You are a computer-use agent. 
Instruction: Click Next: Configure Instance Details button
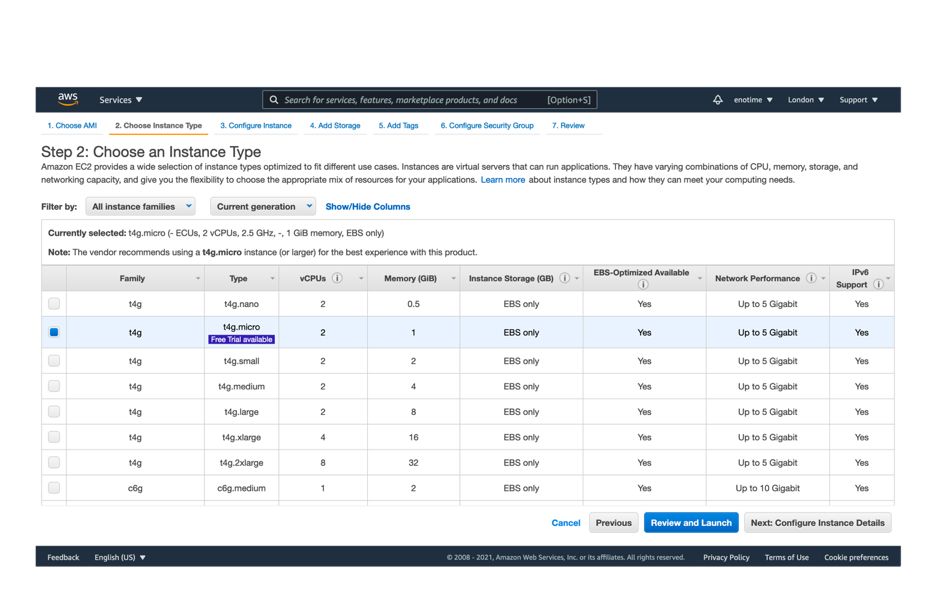coord(818,523)
